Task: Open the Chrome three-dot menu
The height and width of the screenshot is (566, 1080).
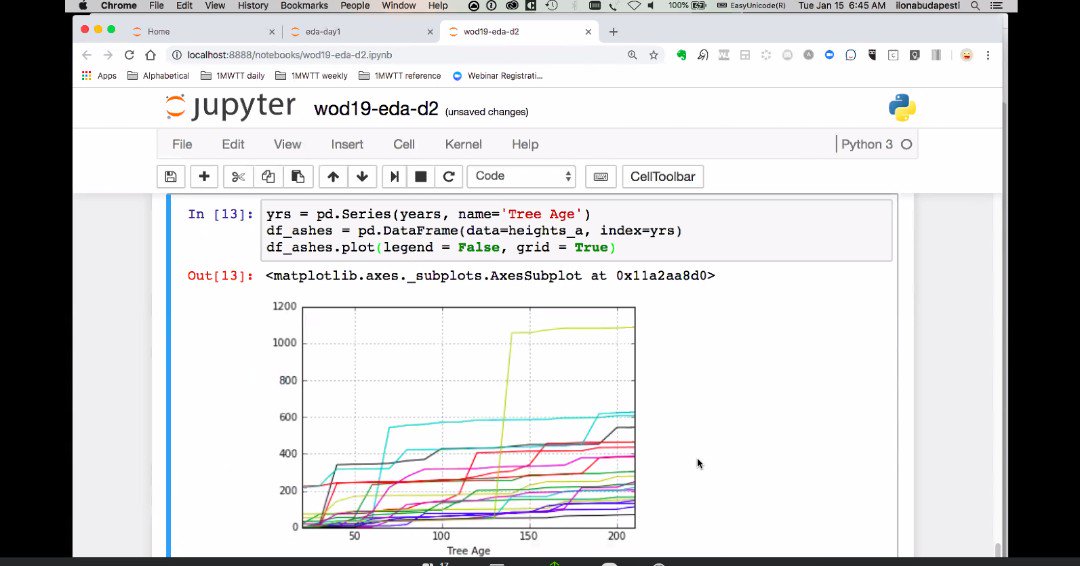Action: (988, 55)
